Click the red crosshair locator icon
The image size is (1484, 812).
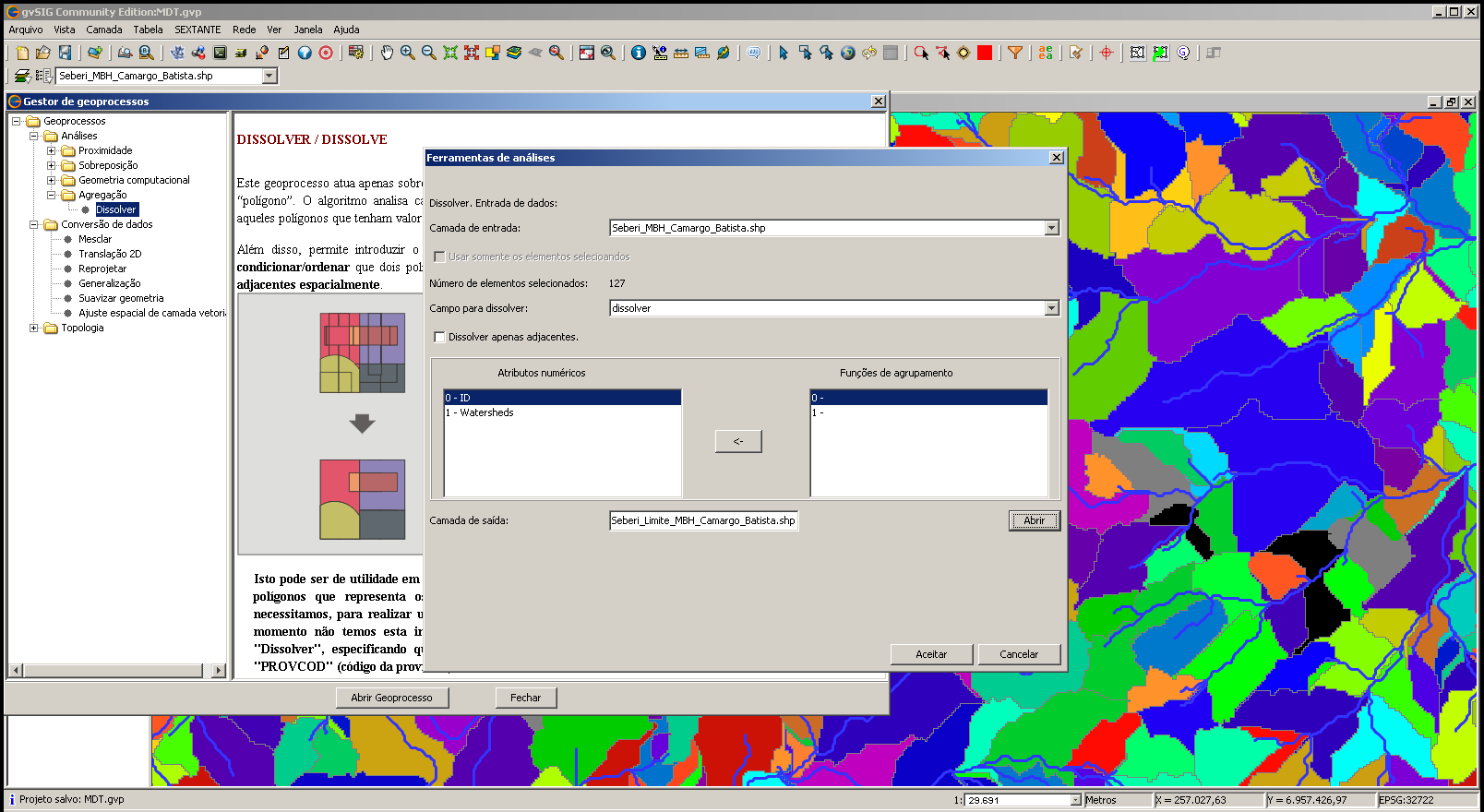pos(1107,53)
